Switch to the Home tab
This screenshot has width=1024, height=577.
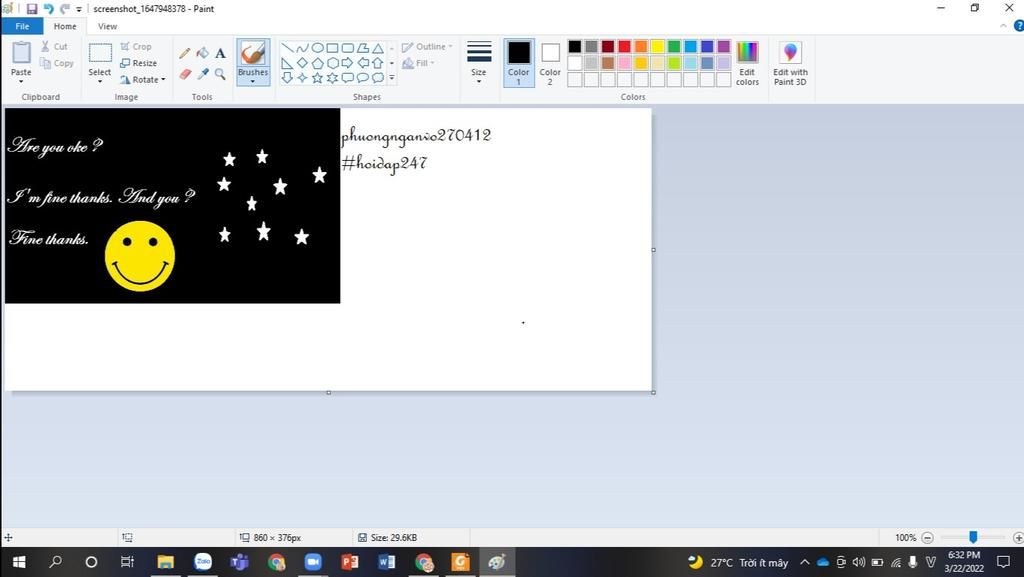coord(65,26)
